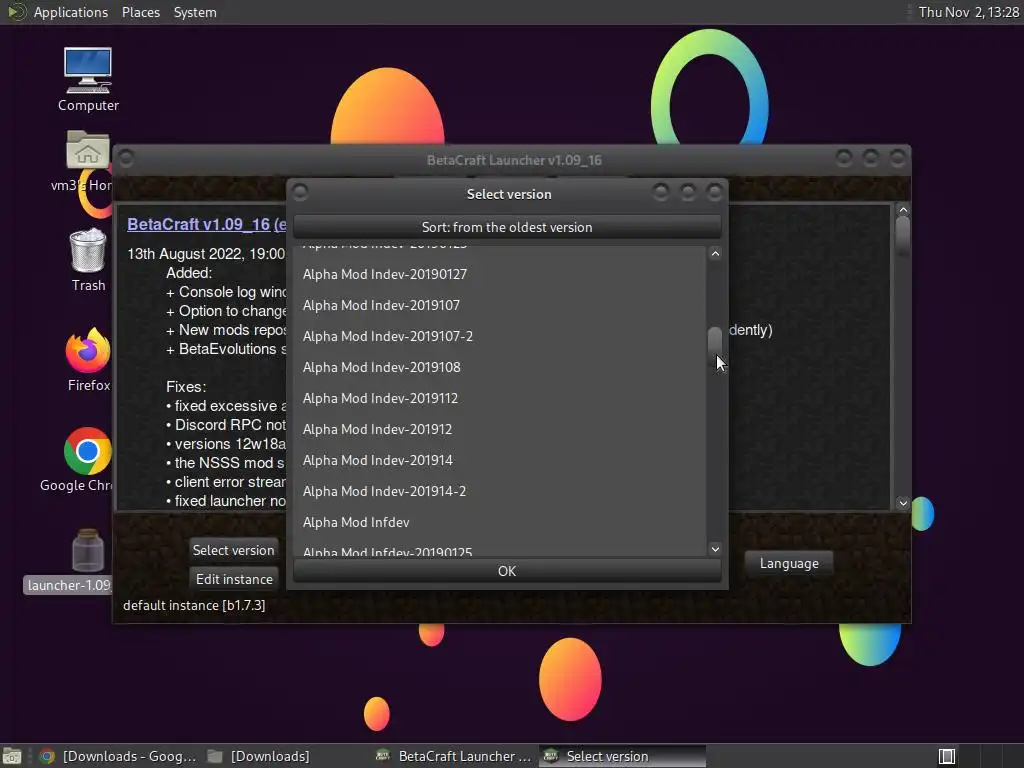Click the MATE logo icon next to Applications

[16, 12]
